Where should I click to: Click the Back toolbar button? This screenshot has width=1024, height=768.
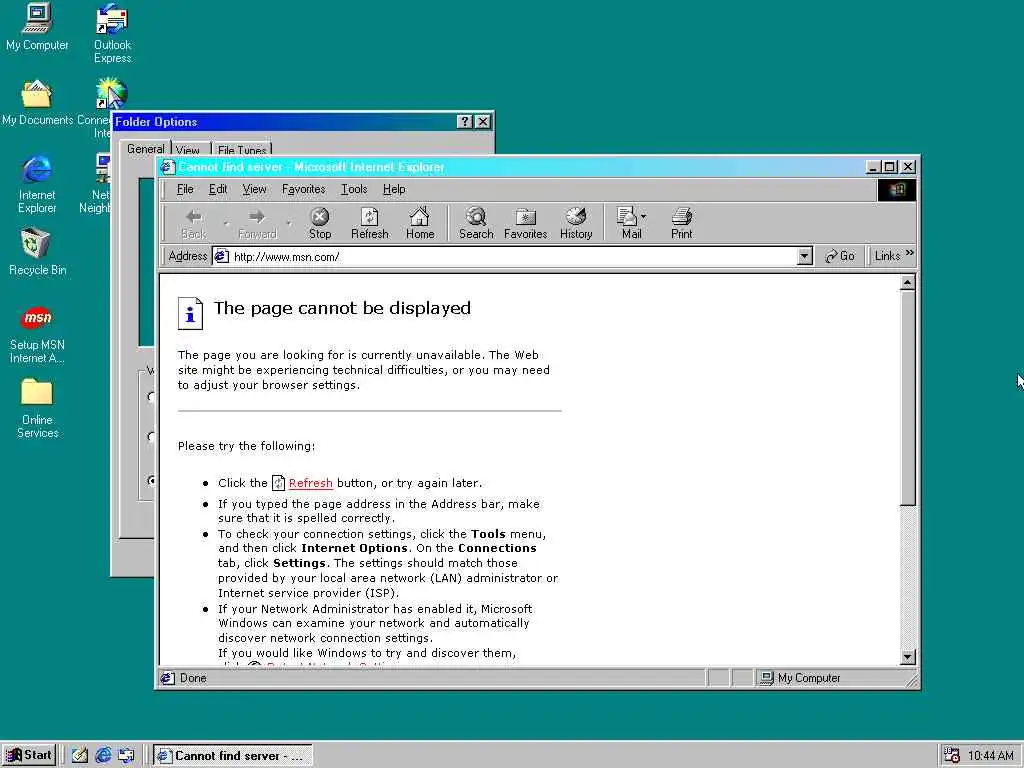[x=194, y=223]
